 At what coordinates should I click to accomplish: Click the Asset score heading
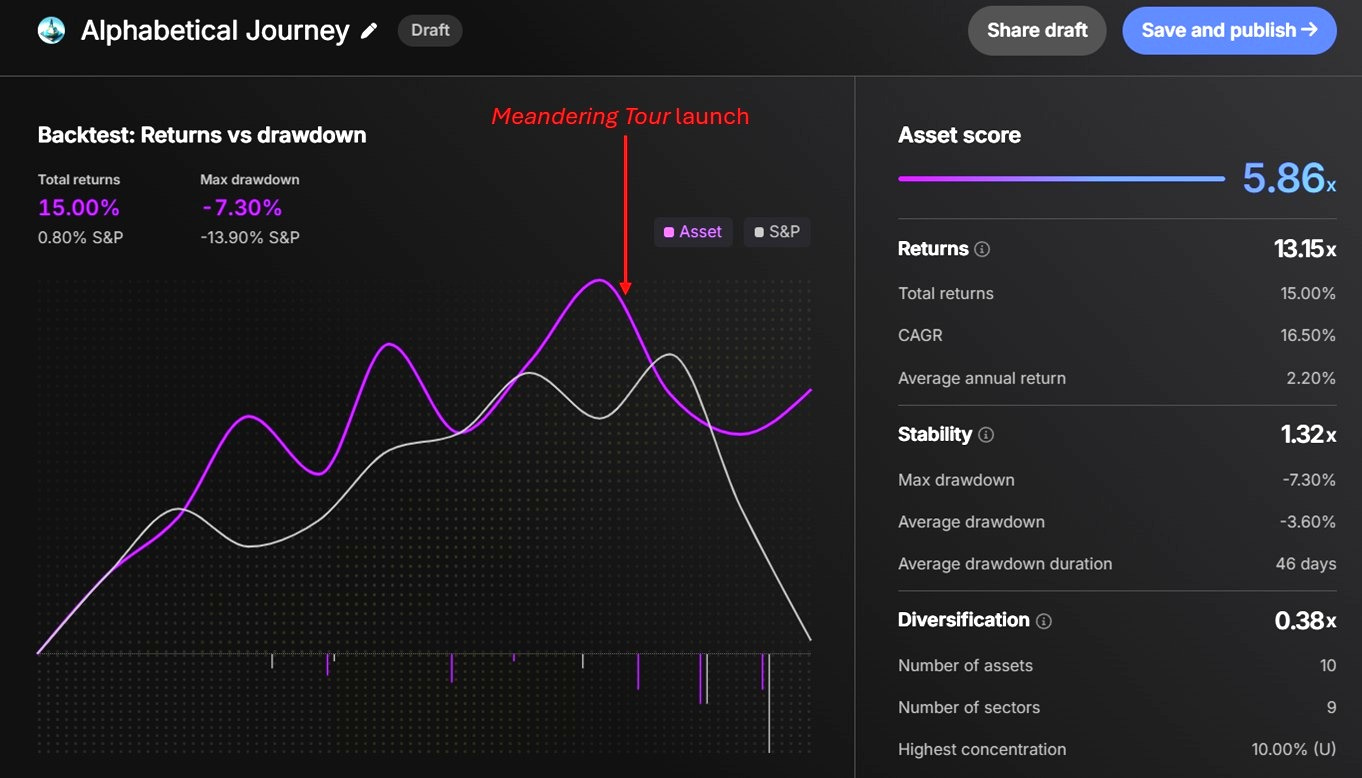[x=959, y=135]
